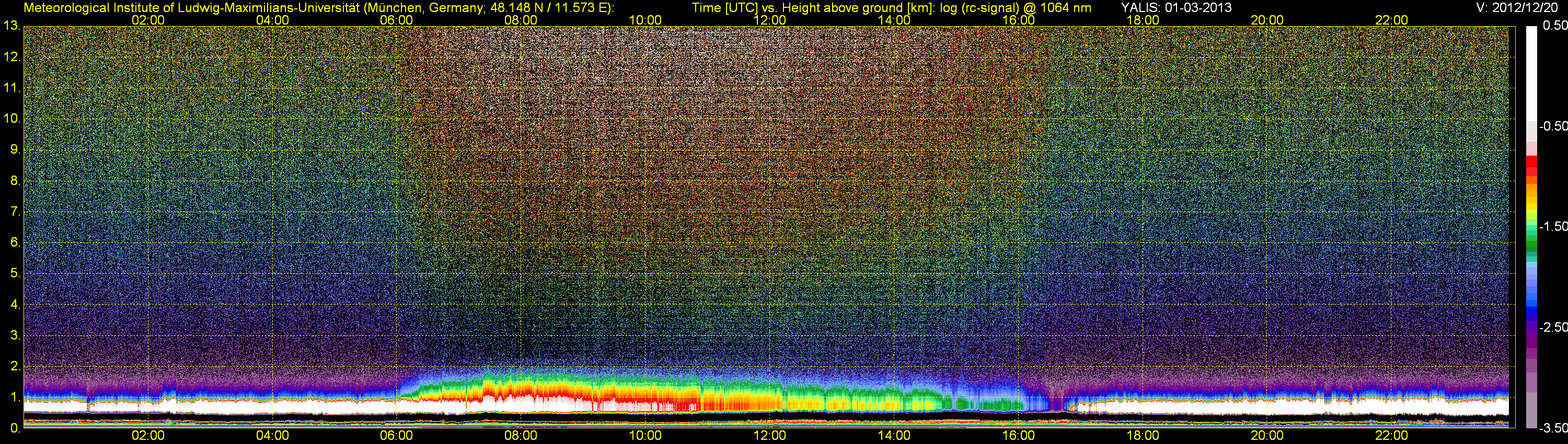Click the 12:00 label on the top time axis
The width and height of the screenshot is (1568, 444).
click(769, 20)
